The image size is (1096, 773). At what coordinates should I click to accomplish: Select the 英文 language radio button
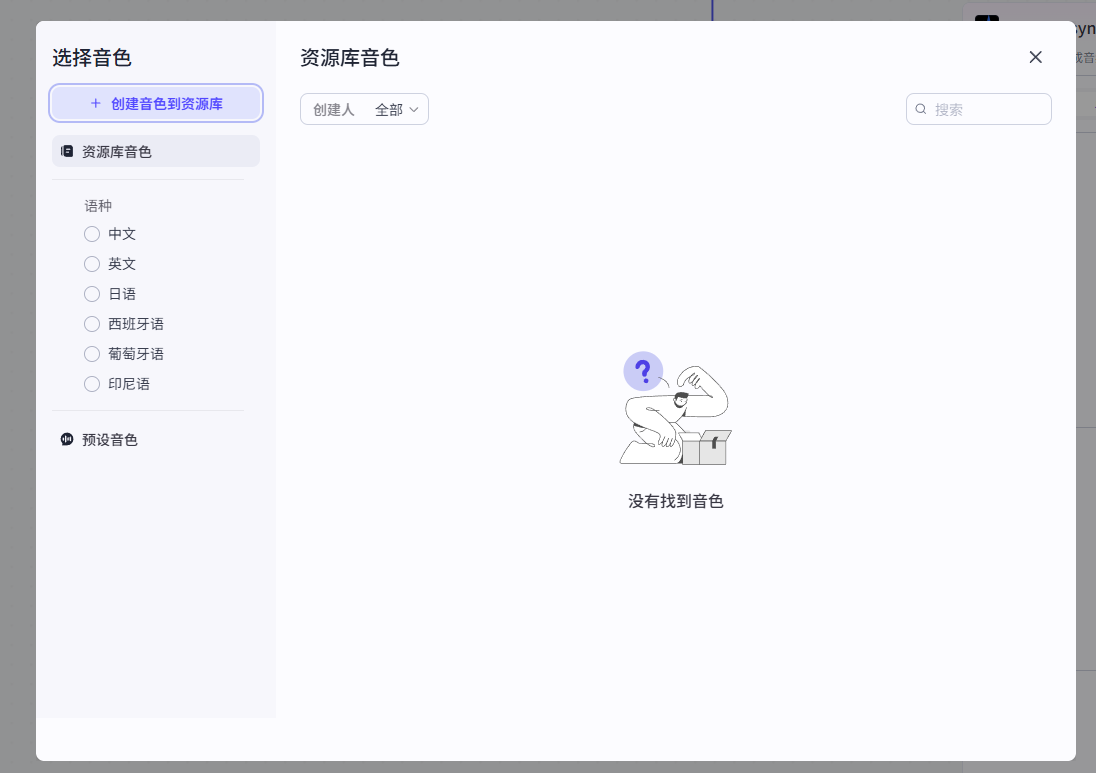point(92,264)
